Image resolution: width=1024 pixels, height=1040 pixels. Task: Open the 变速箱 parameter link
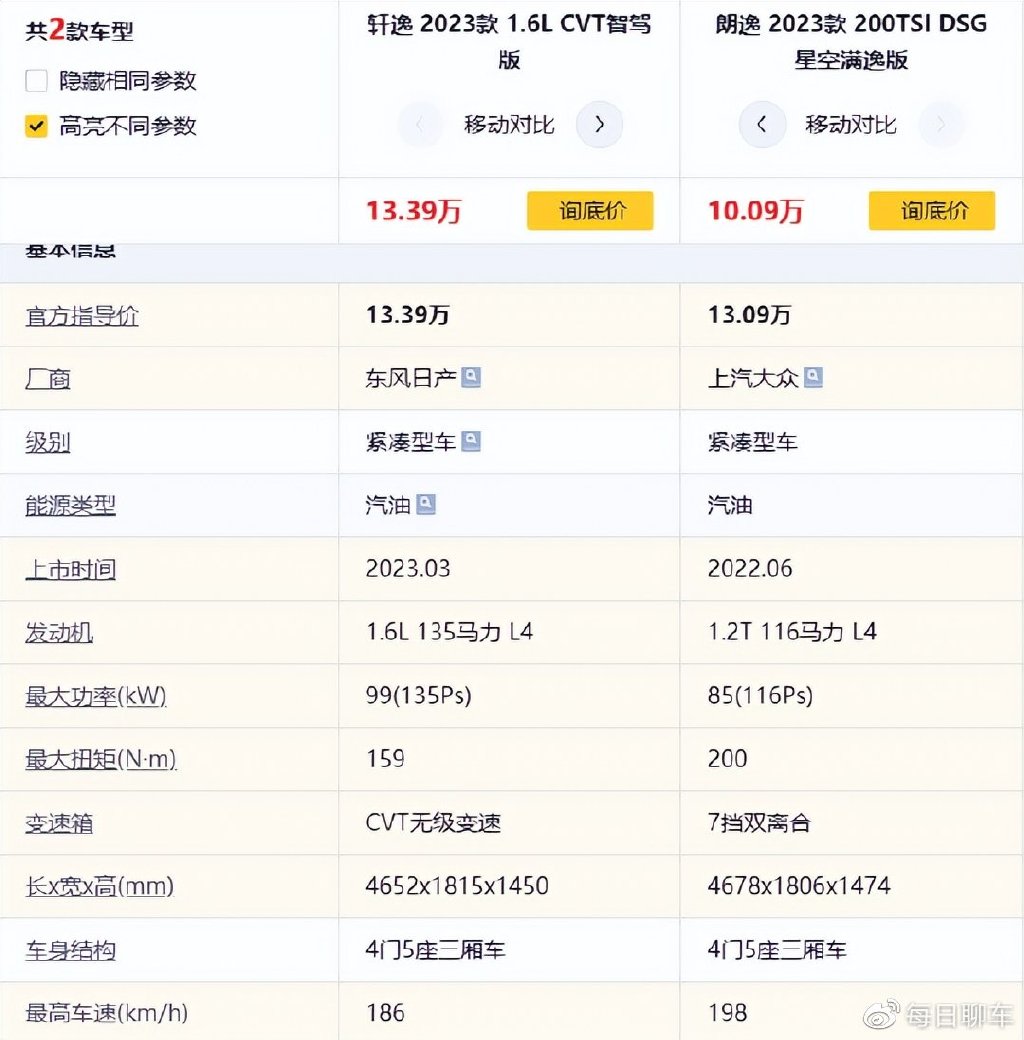click(59, 824)
